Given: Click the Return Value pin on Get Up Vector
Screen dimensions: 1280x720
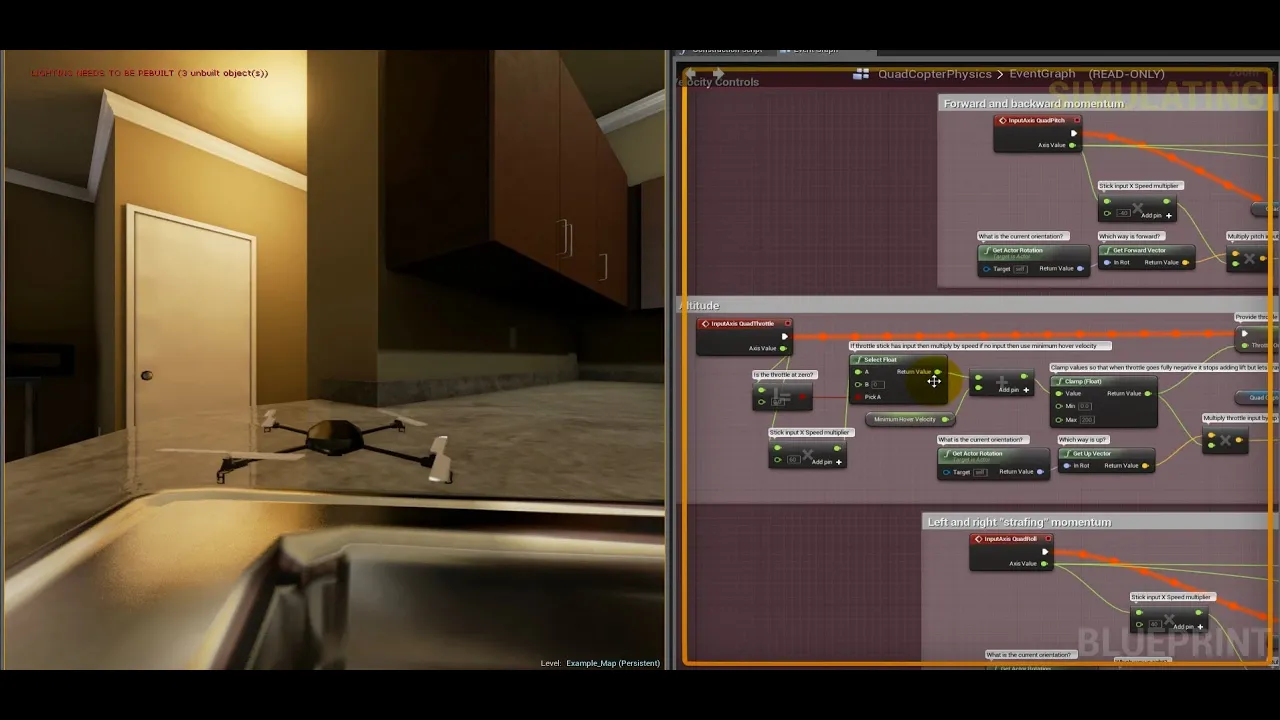Looking at the screenshot, I should click(x=1145, y=466).
